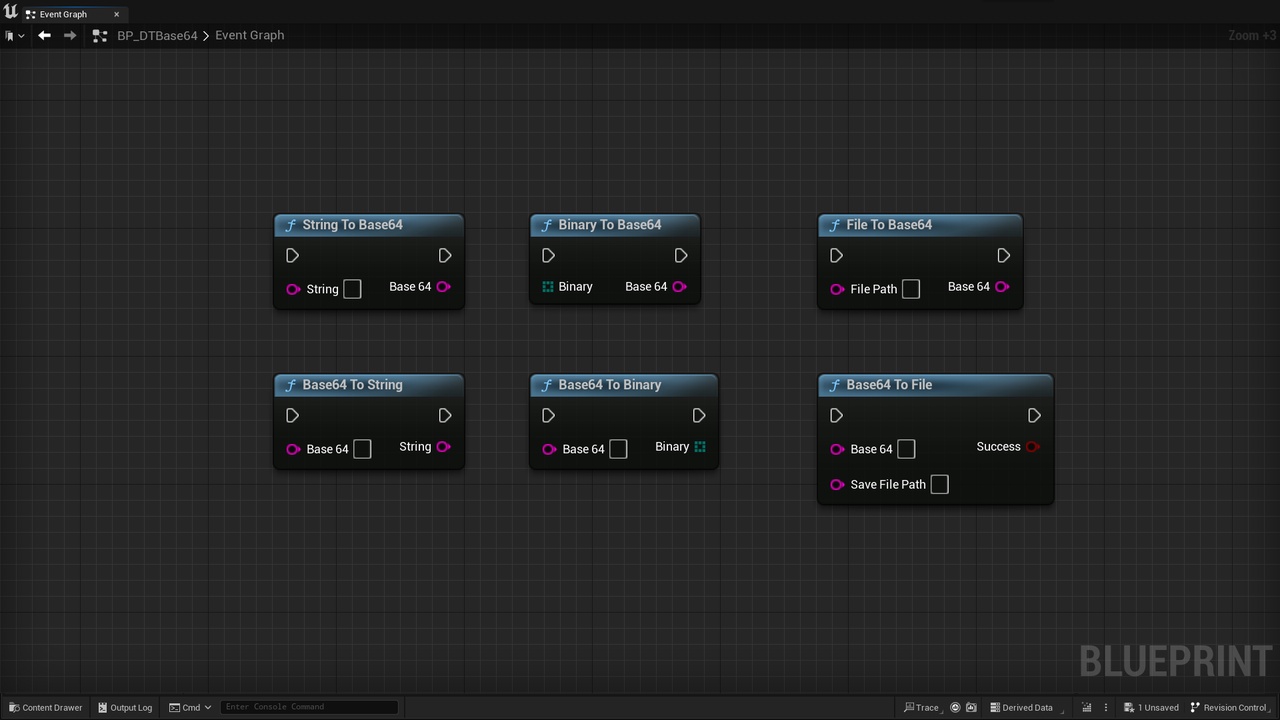Screen dimensions: 1280x720
Task: Click Base 64 value box on Base64 To File
Action: coord(906,449)
